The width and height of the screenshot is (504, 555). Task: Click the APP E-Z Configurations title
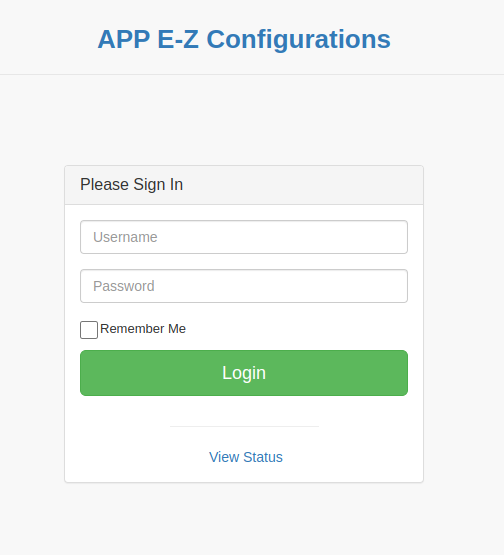pos(244,39)
